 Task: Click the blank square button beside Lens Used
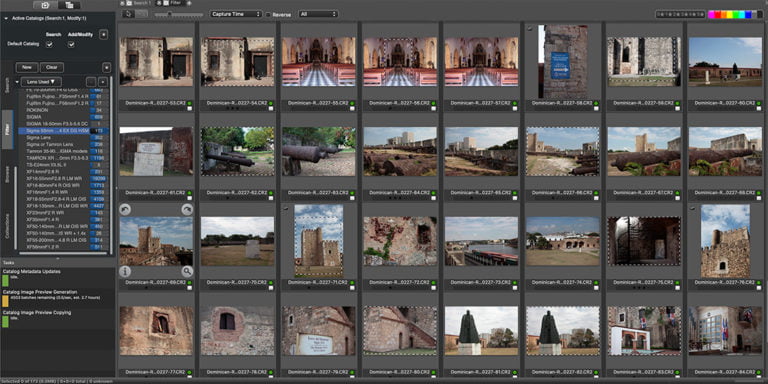click(x=91, y=82)
